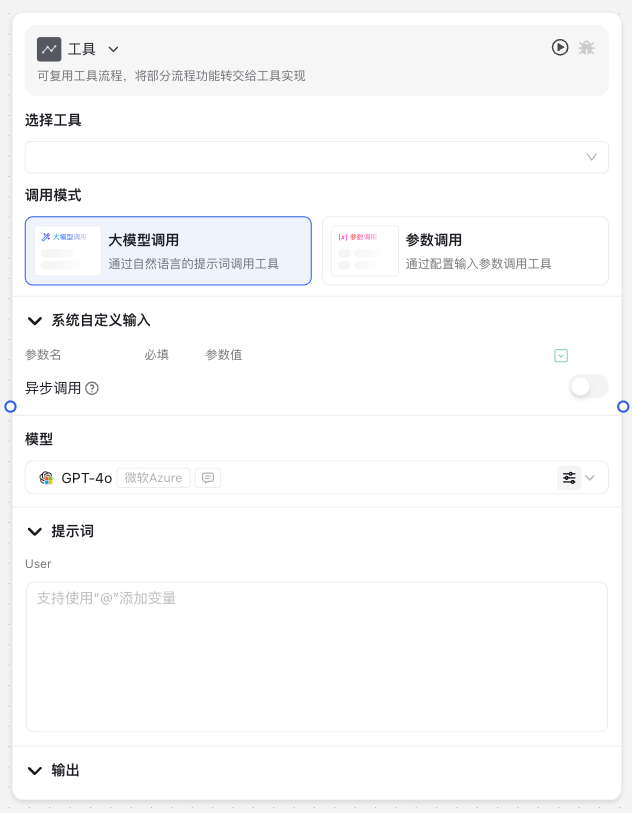
Task: Click the right blue connection handle
Action: (623, 407)
